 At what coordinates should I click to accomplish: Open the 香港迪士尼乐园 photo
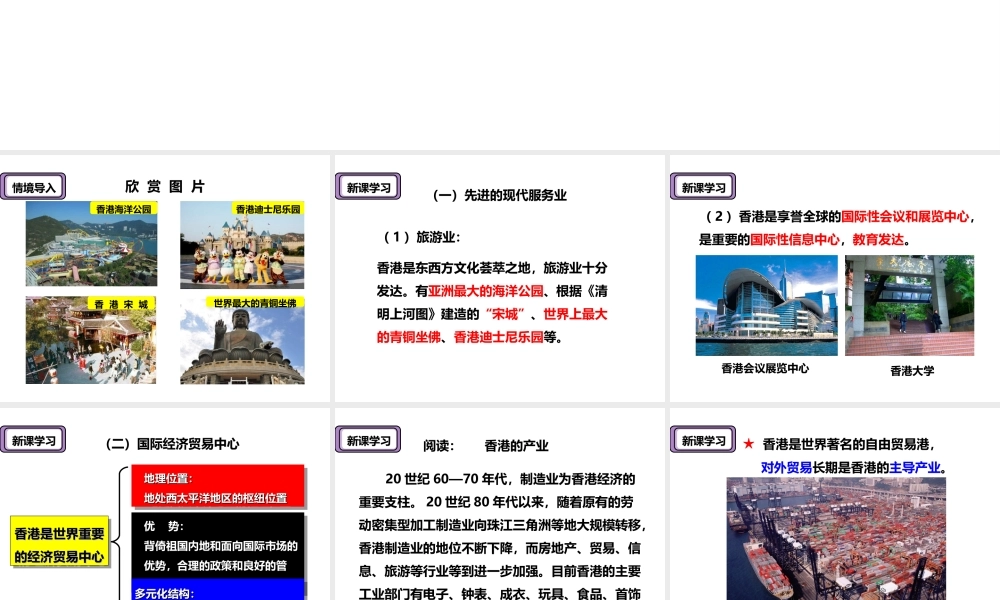click(x=242, y=245)
